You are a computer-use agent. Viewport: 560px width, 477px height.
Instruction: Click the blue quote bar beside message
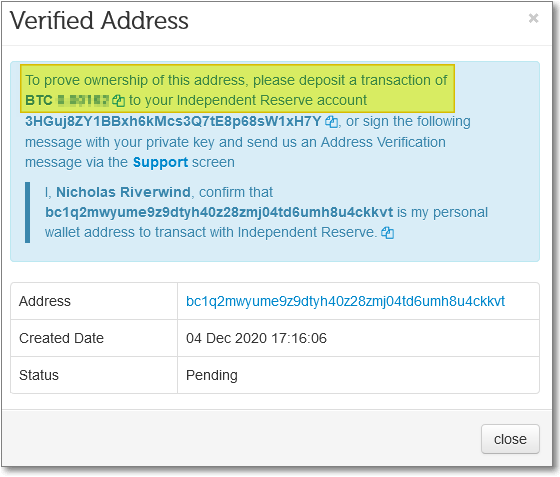pyautogui.click(x=28, y=212)
